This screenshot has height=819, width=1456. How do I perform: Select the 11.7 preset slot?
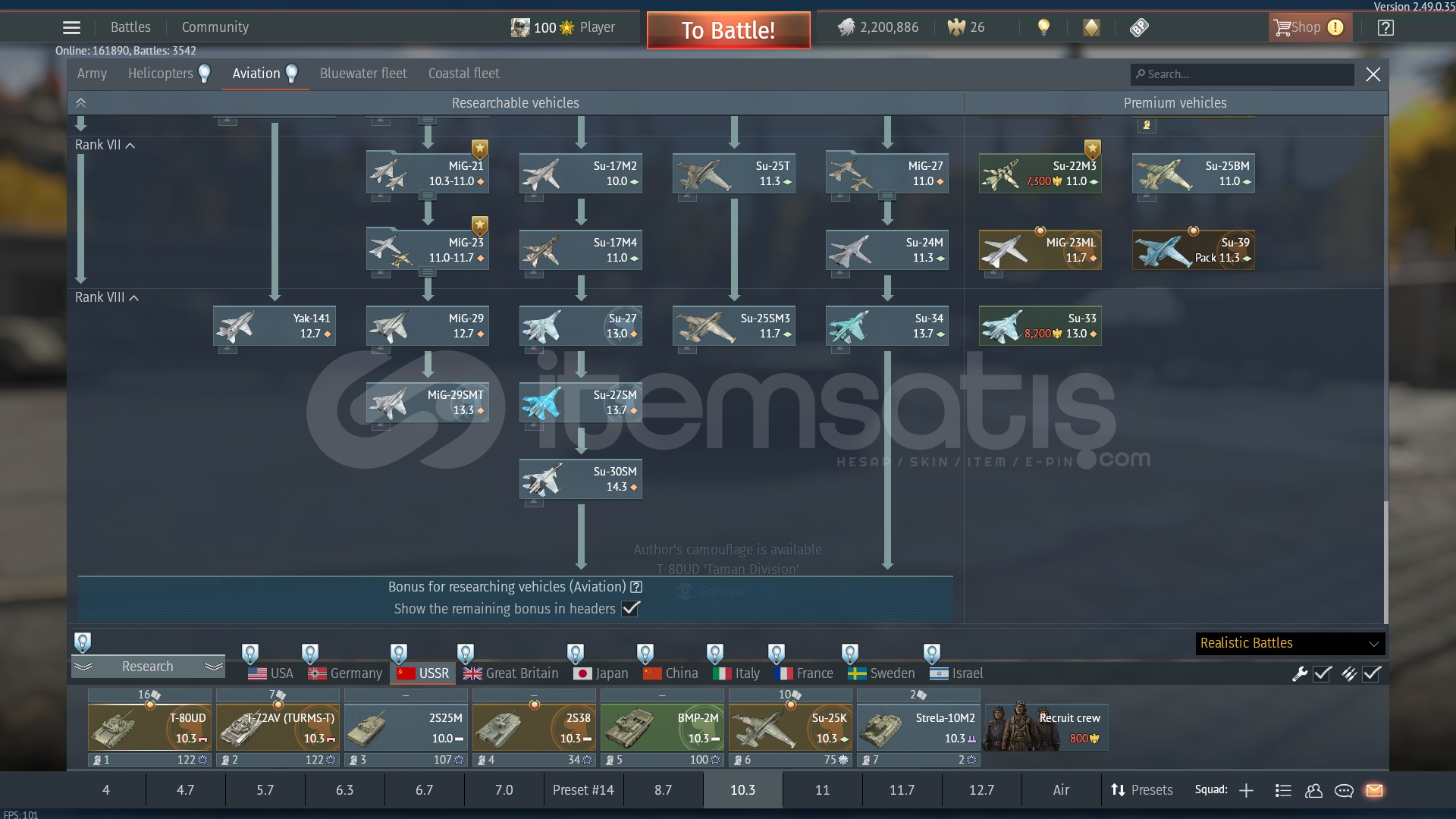tap(902, 790)
